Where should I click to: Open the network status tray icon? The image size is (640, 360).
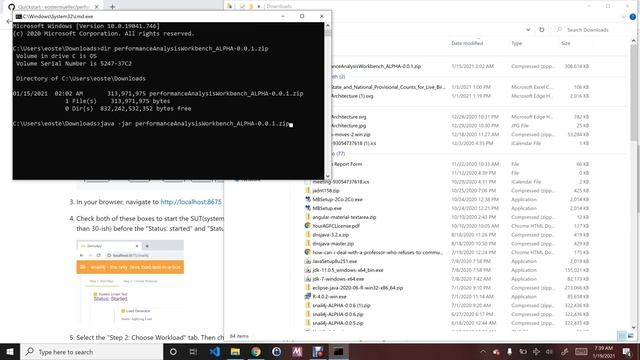point(536,351)
